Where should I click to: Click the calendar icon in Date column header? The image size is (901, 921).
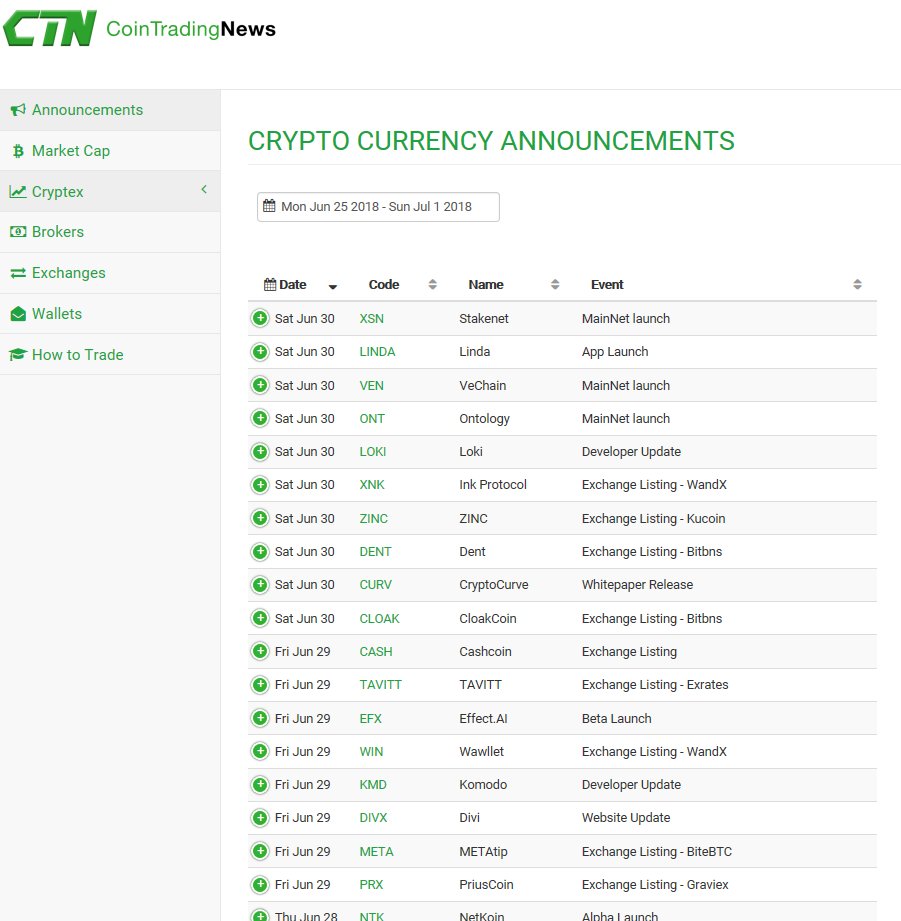270,284
